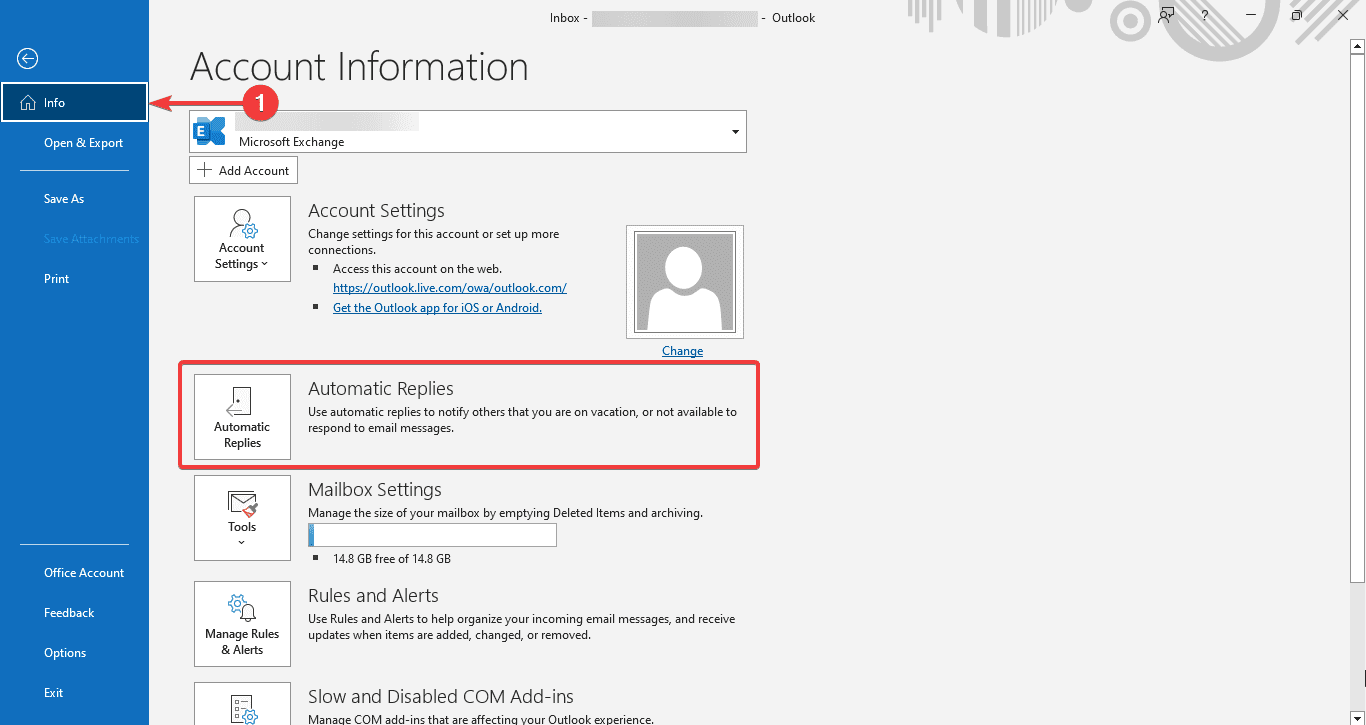Open the Open & Export menu
1366x725 pixels.
[83, 143]
